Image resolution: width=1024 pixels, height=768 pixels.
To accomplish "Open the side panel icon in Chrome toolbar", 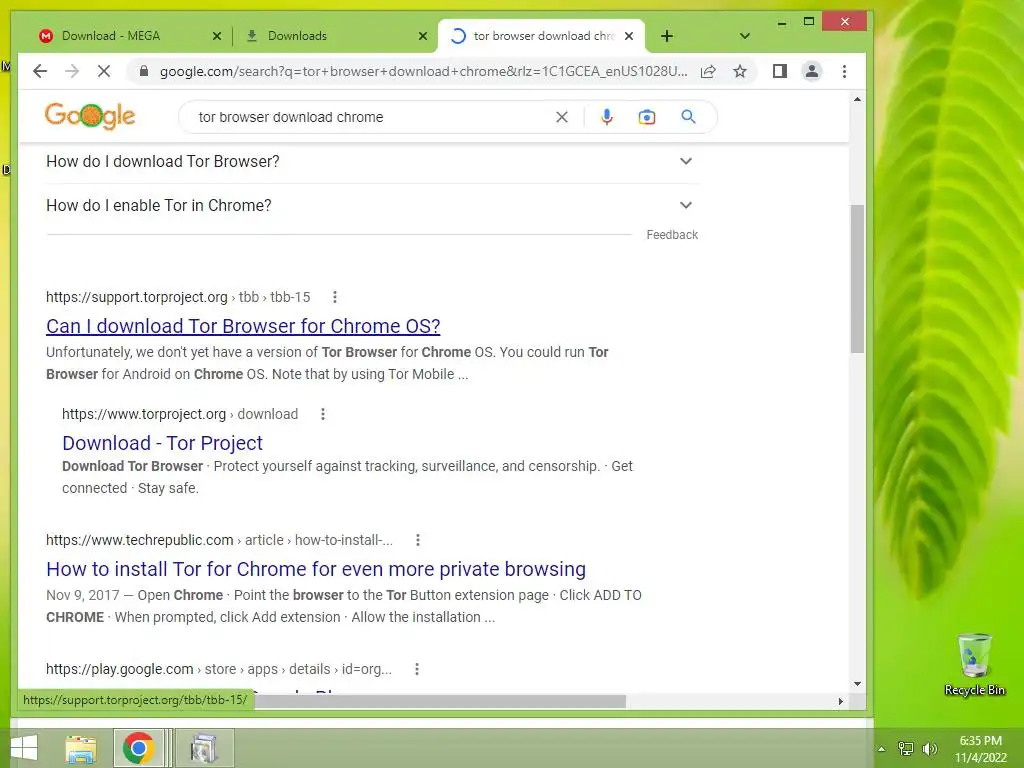I will click(780, 71).
